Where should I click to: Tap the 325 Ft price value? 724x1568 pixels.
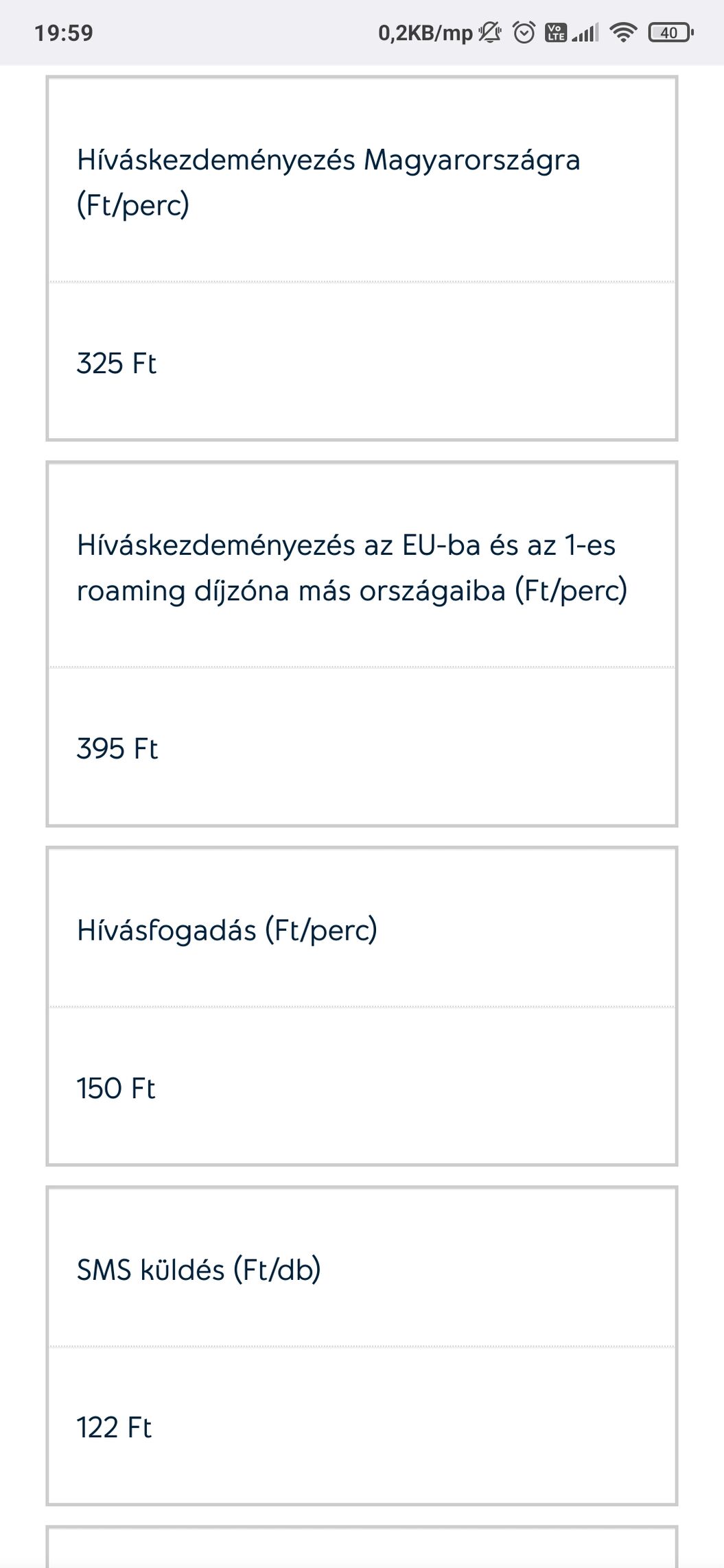pos(117,363)
